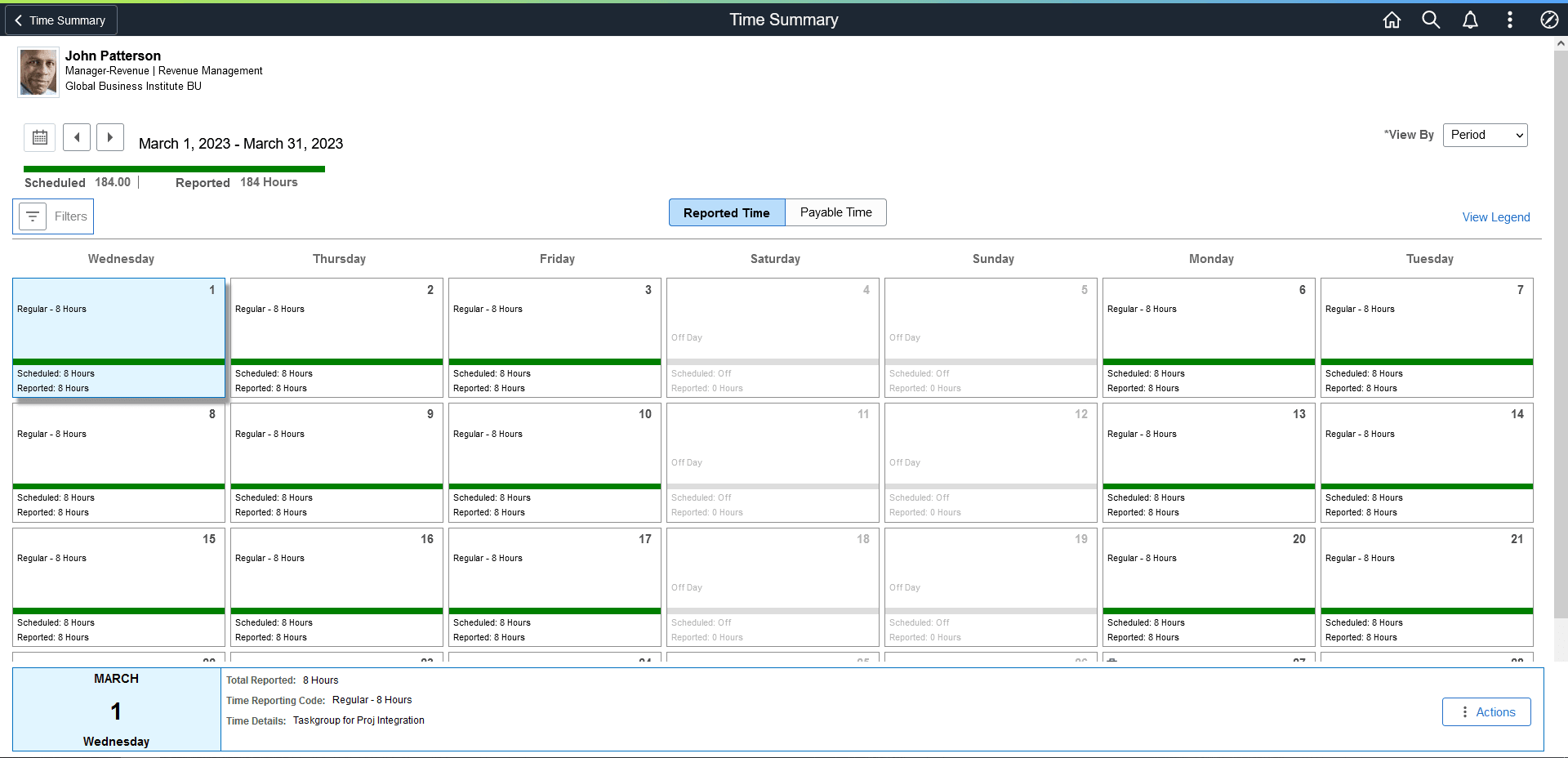This screenshot has height=758, width=1568.
Task: Click John Patterson's profile photo
Action: tap(38, 72)
